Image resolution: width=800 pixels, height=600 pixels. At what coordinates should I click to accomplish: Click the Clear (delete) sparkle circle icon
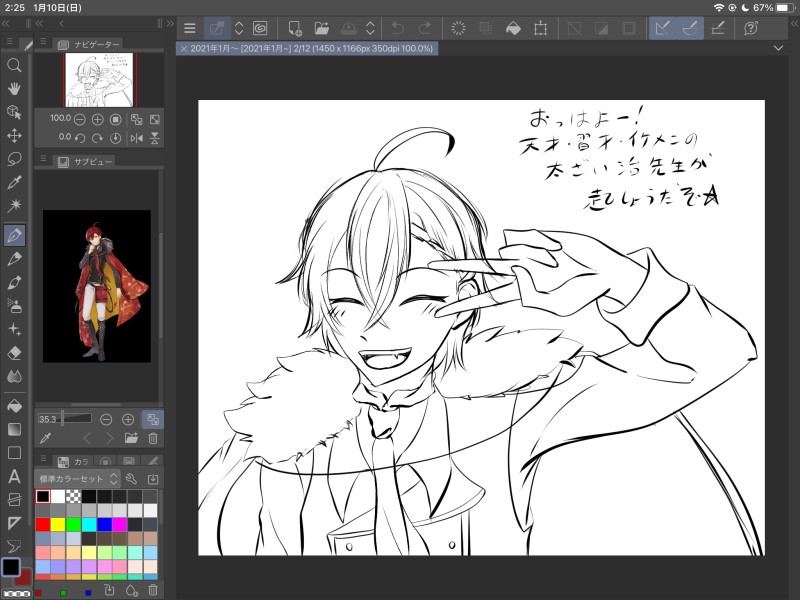tap(458, 28)
